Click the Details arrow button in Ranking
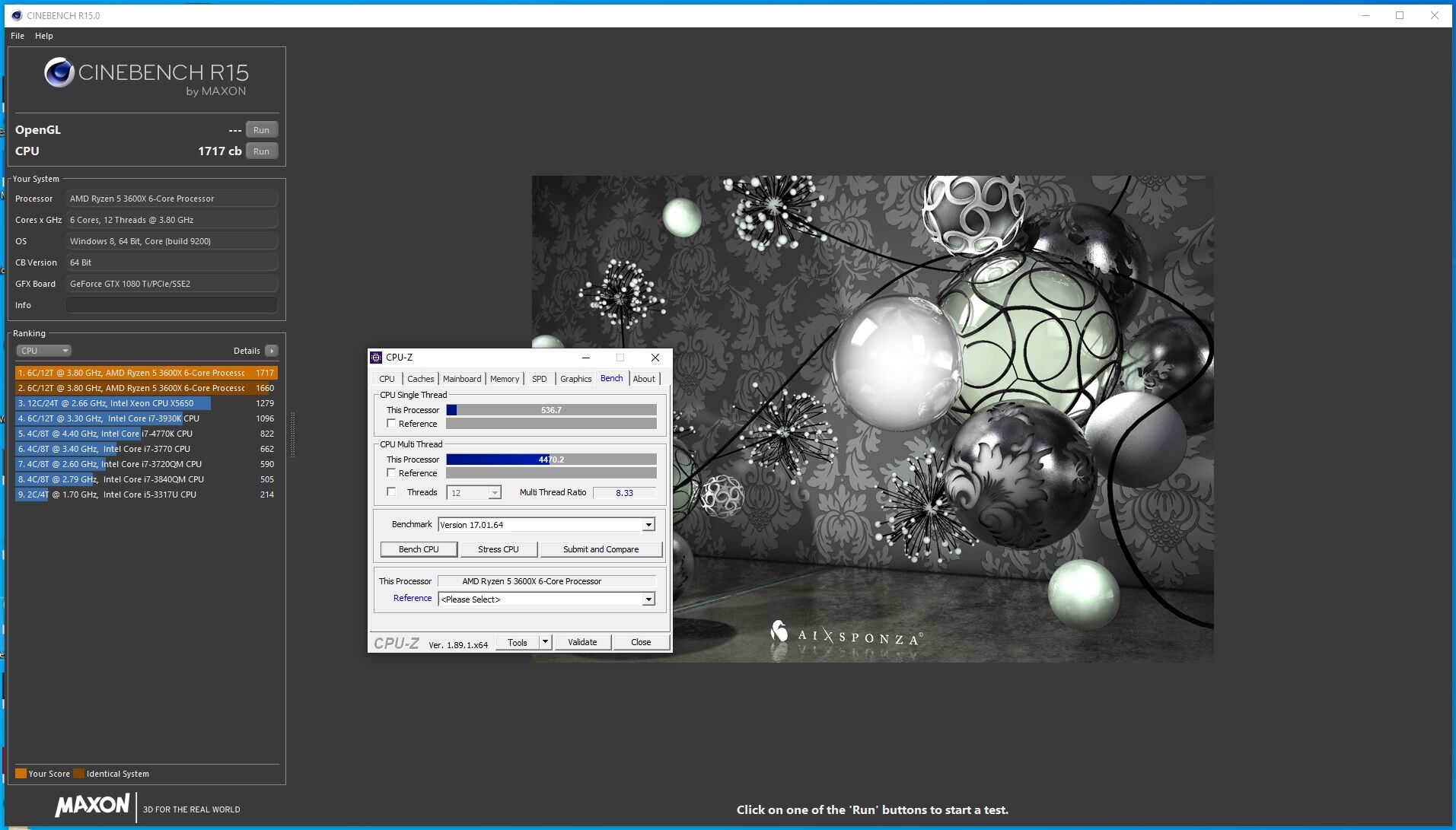This screenshot has width=1456, height=830. click(272, 351)
